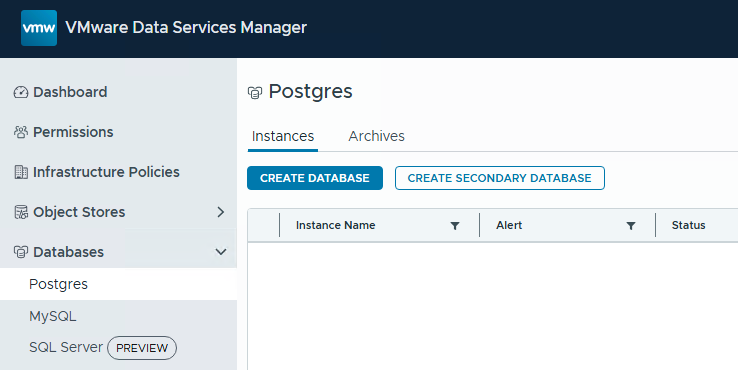
Task: Click the PREVIEW badge
Action: 142,348
